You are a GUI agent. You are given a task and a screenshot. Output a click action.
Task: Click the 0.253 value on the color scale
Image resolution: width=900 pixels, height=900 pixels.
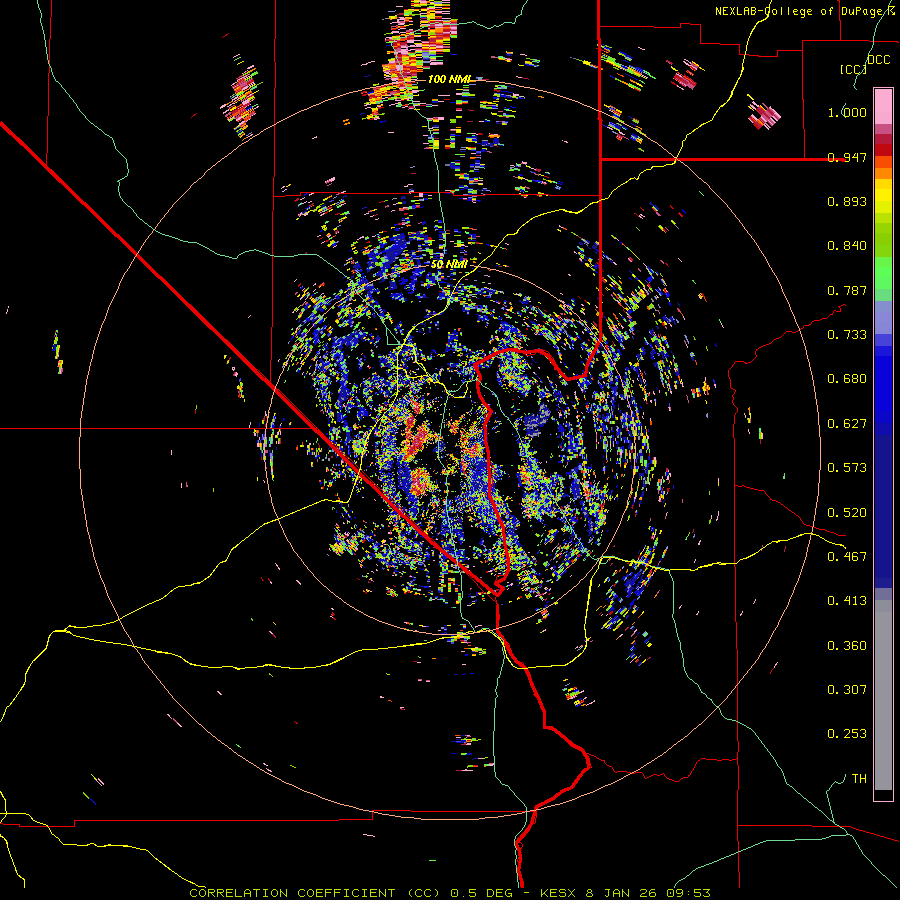(847, 734)
